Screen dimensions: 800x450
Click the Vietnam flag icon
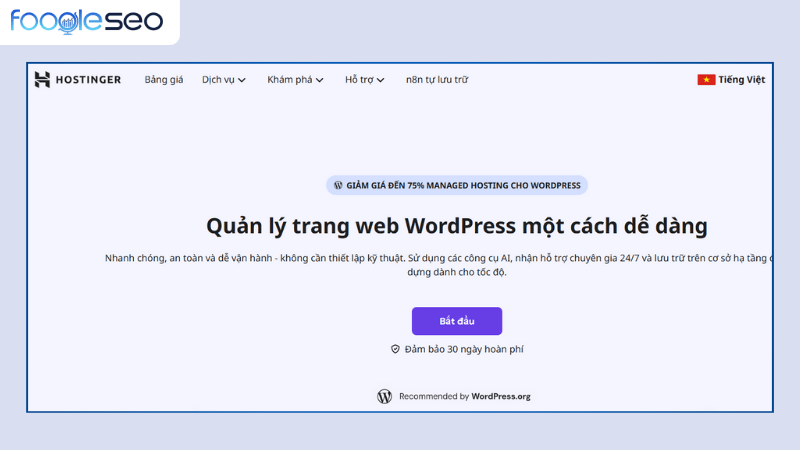click(706, 80)
